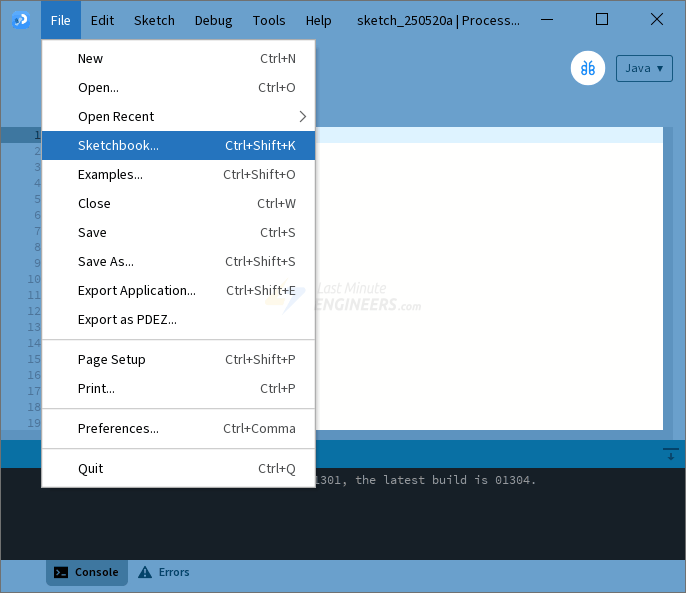686x593 pixels.
Task: Select Save As... menu entry
Action: pos(178,261)
